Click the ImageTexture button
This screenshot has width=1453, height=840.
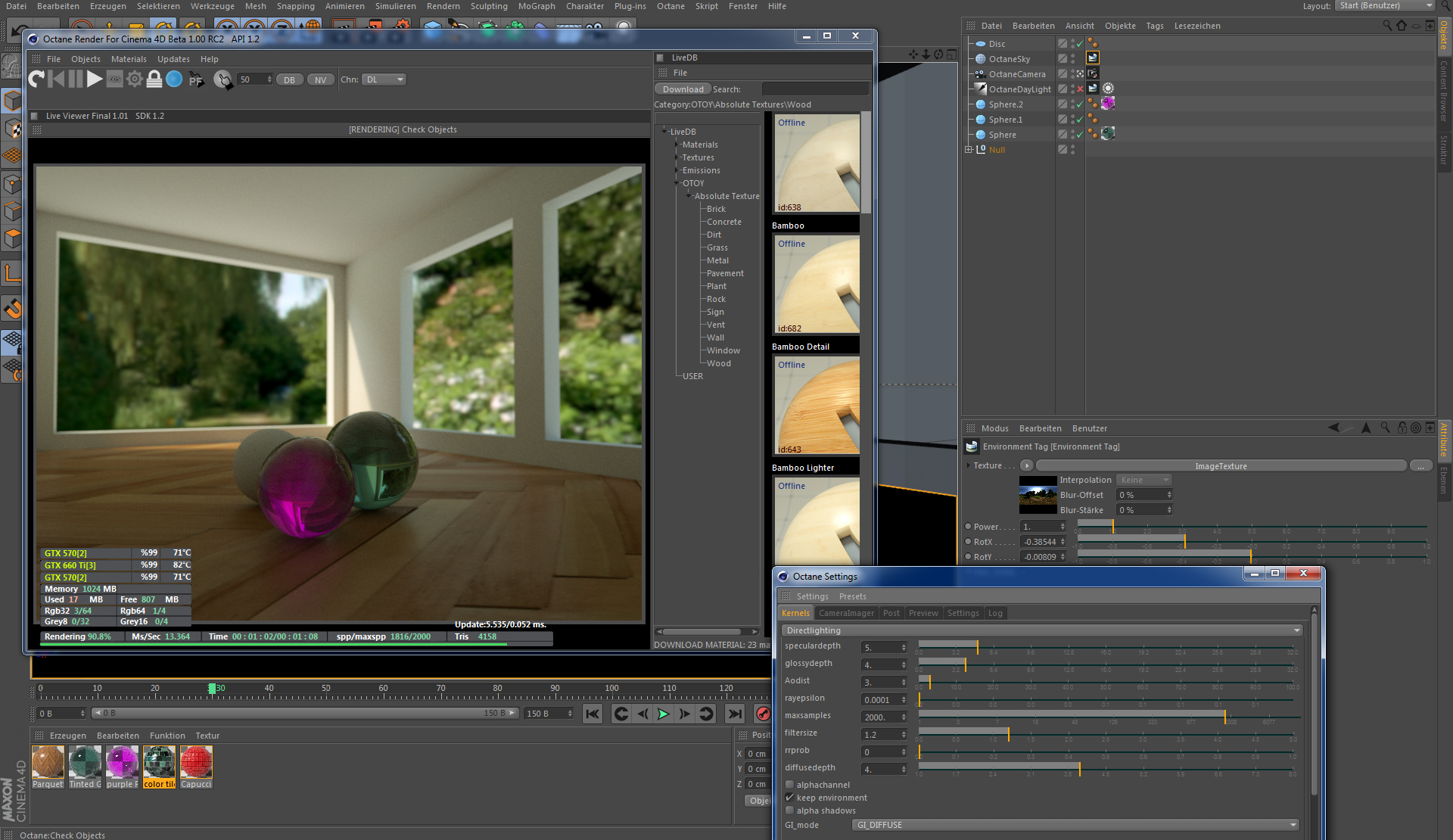tap(1220, 466)
